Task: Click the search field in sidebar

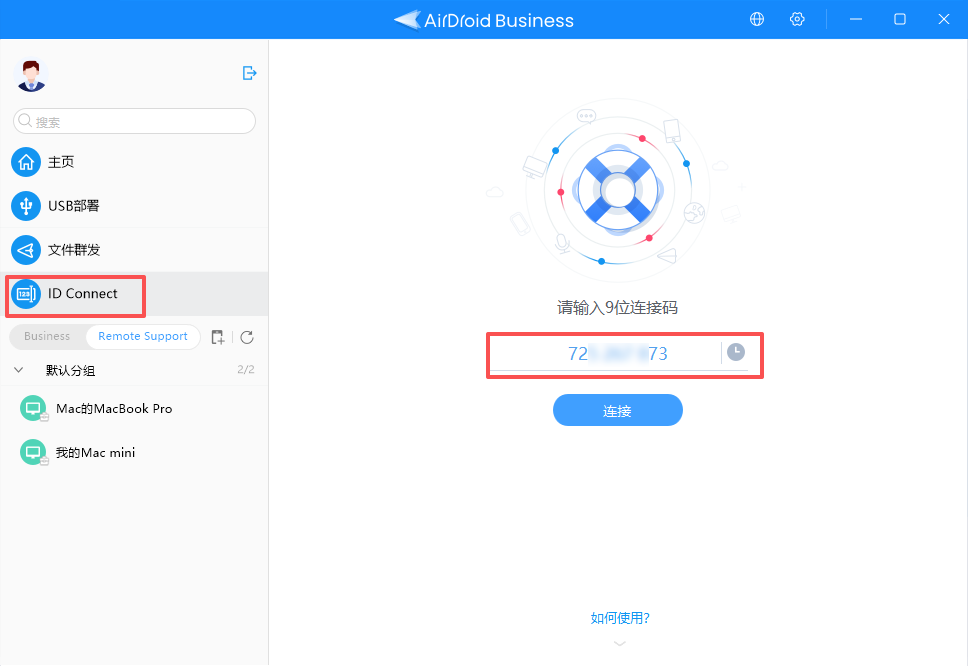Action: tap(135, 121)
